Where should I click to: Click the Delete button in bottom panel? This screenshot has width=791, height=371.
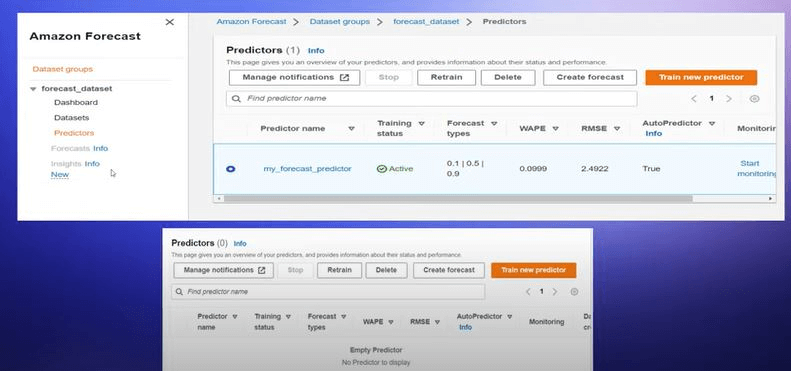[x=386, y=270]
